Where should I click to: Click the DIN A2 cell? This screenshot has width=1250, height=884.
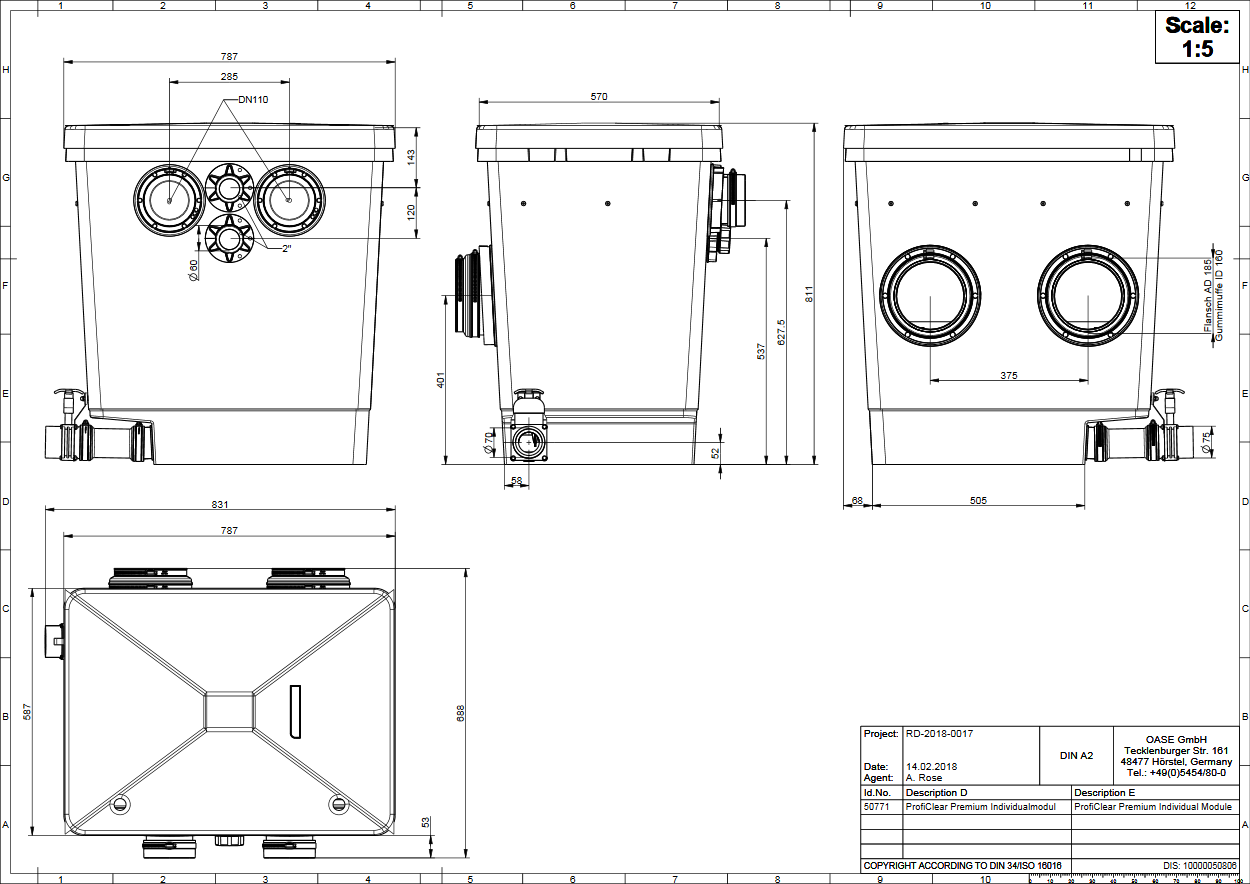[x=1076, y=756]
